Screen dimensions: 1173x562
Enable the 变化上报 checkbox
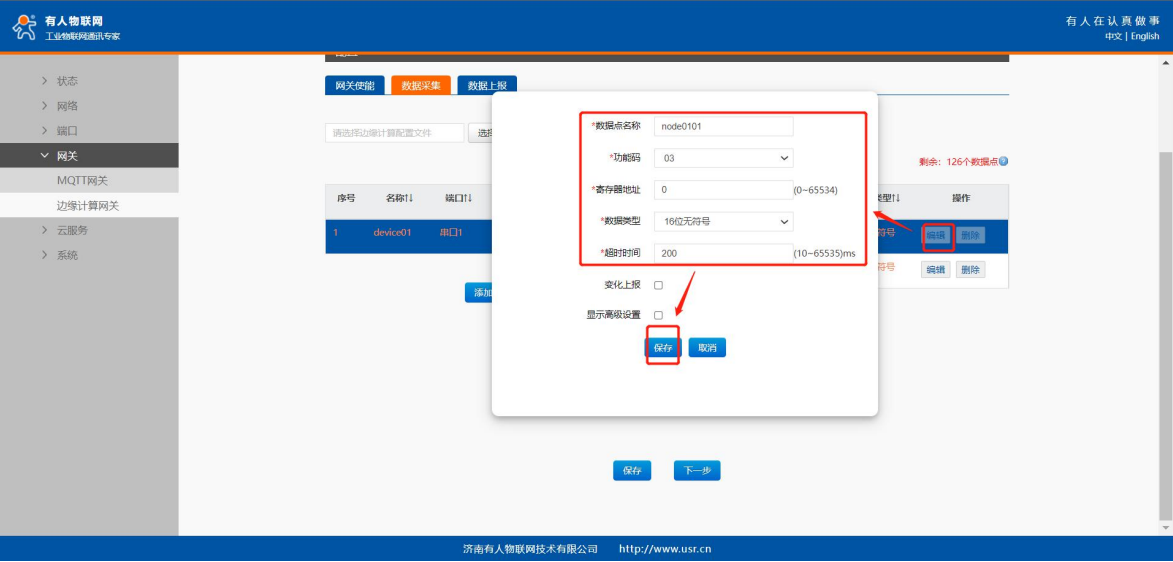(x=658, y=285)
